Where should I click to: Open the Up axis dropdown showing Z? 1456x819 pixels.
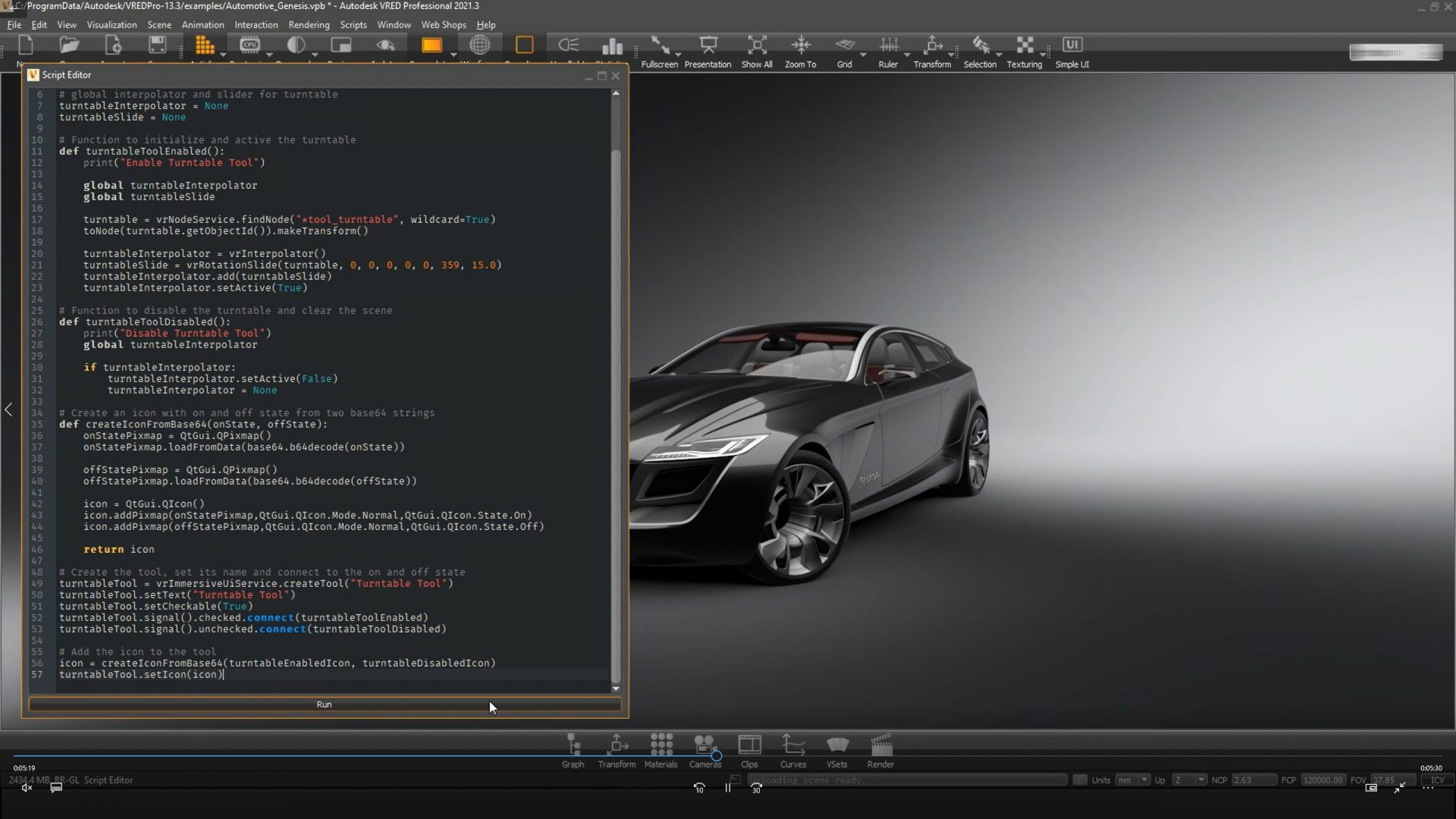click(x=1191, y=780)
